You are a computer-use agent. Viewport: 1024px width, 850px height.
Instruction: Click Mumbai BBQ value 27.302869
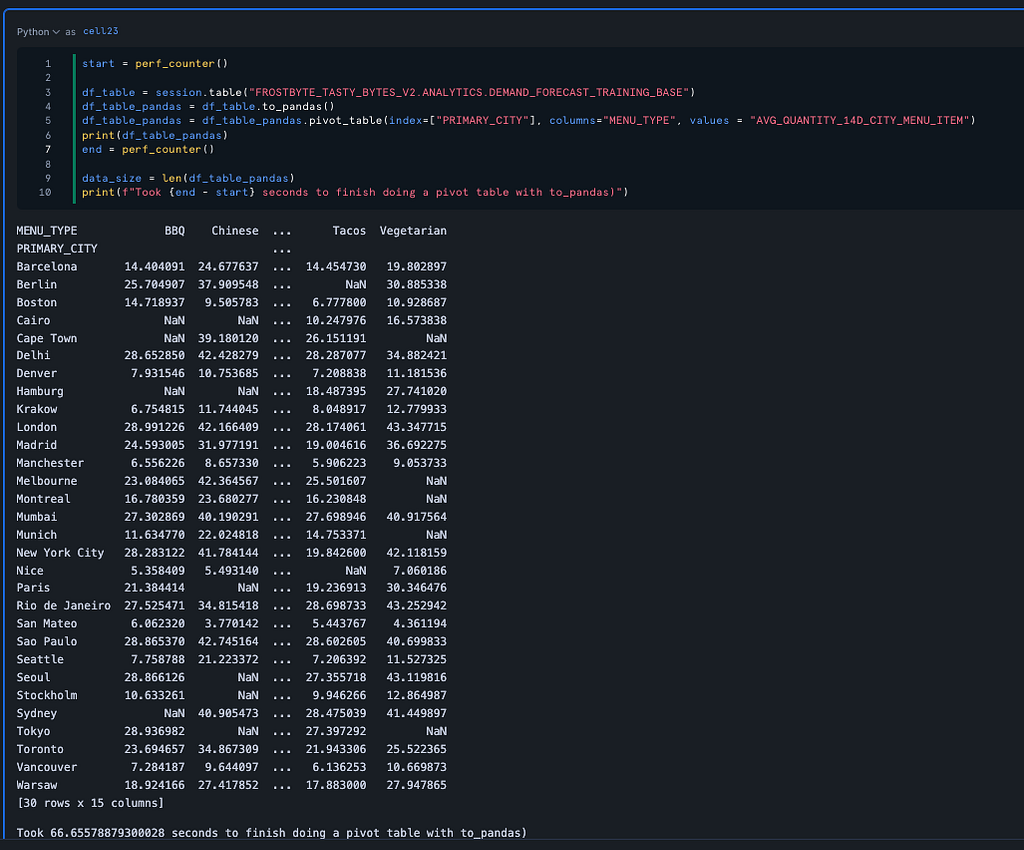pyautogui.click(x=155, y=517)
